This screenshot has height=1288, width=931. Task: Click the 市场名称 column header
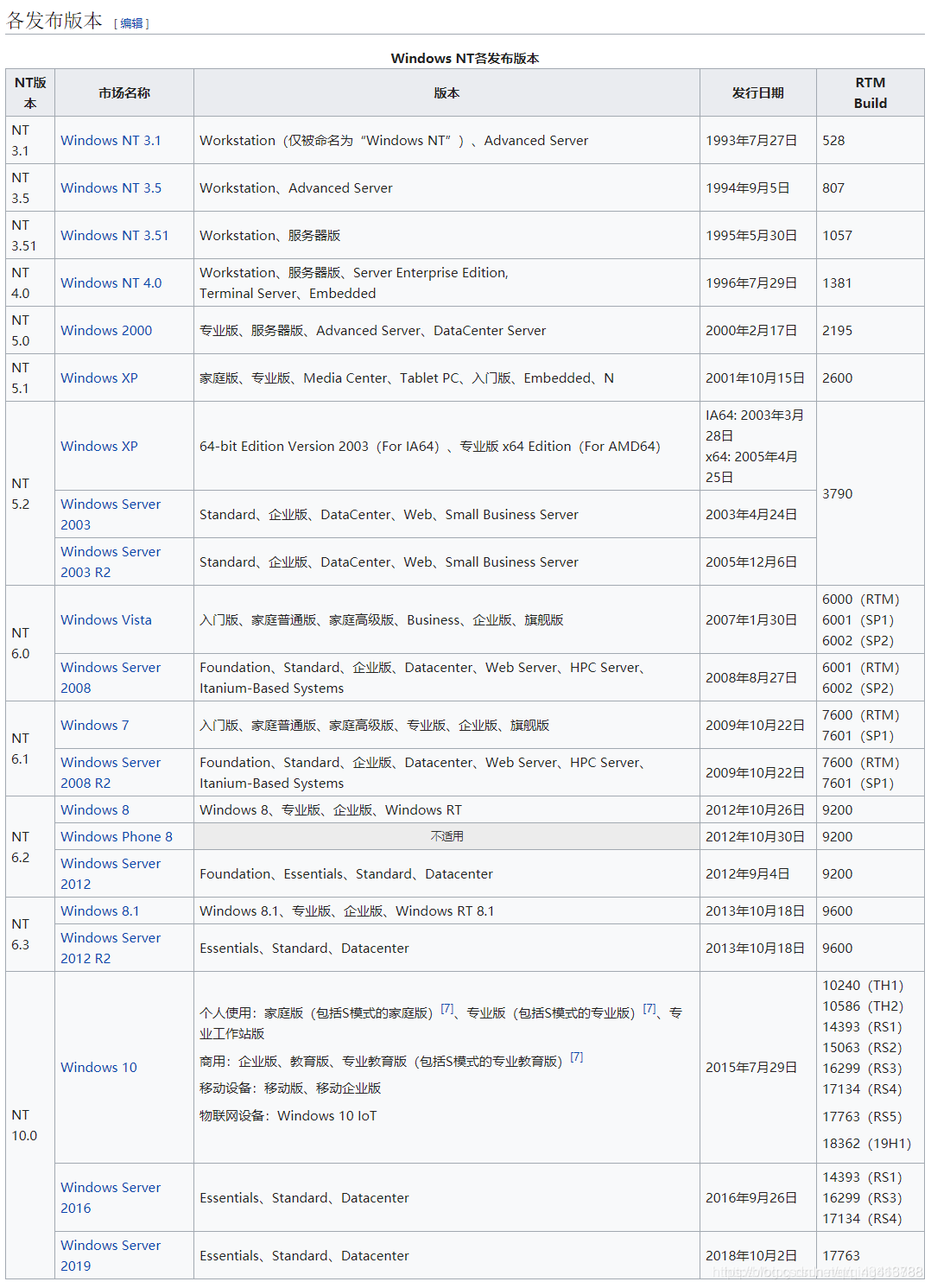pos(124,93)
